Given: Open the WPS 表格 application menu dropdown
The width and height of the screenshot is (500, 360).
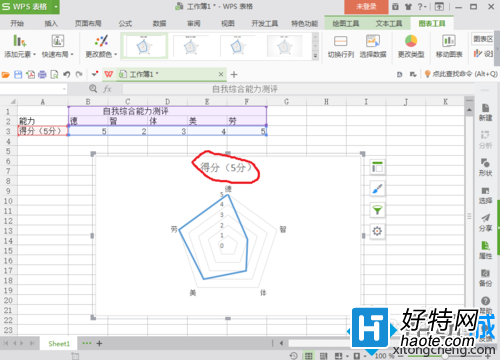Looking at the screenshot, I should tap(56, 7).
